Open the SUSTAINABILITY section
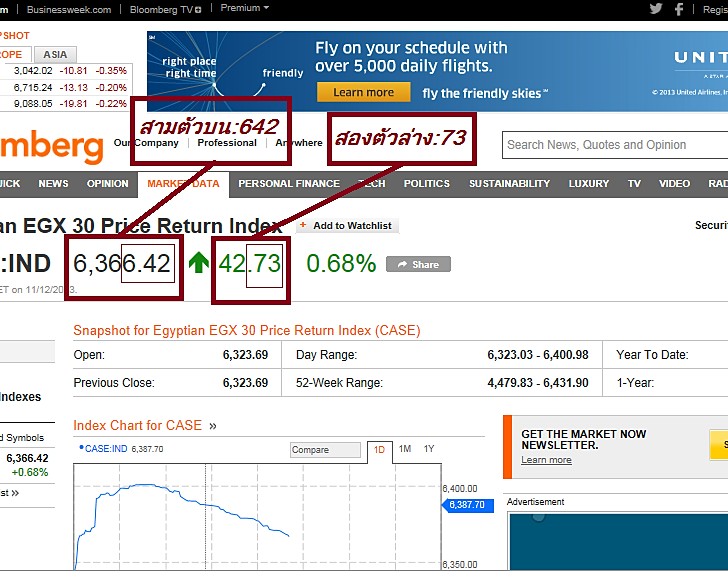The image size is (728, 572). (509, 184)
